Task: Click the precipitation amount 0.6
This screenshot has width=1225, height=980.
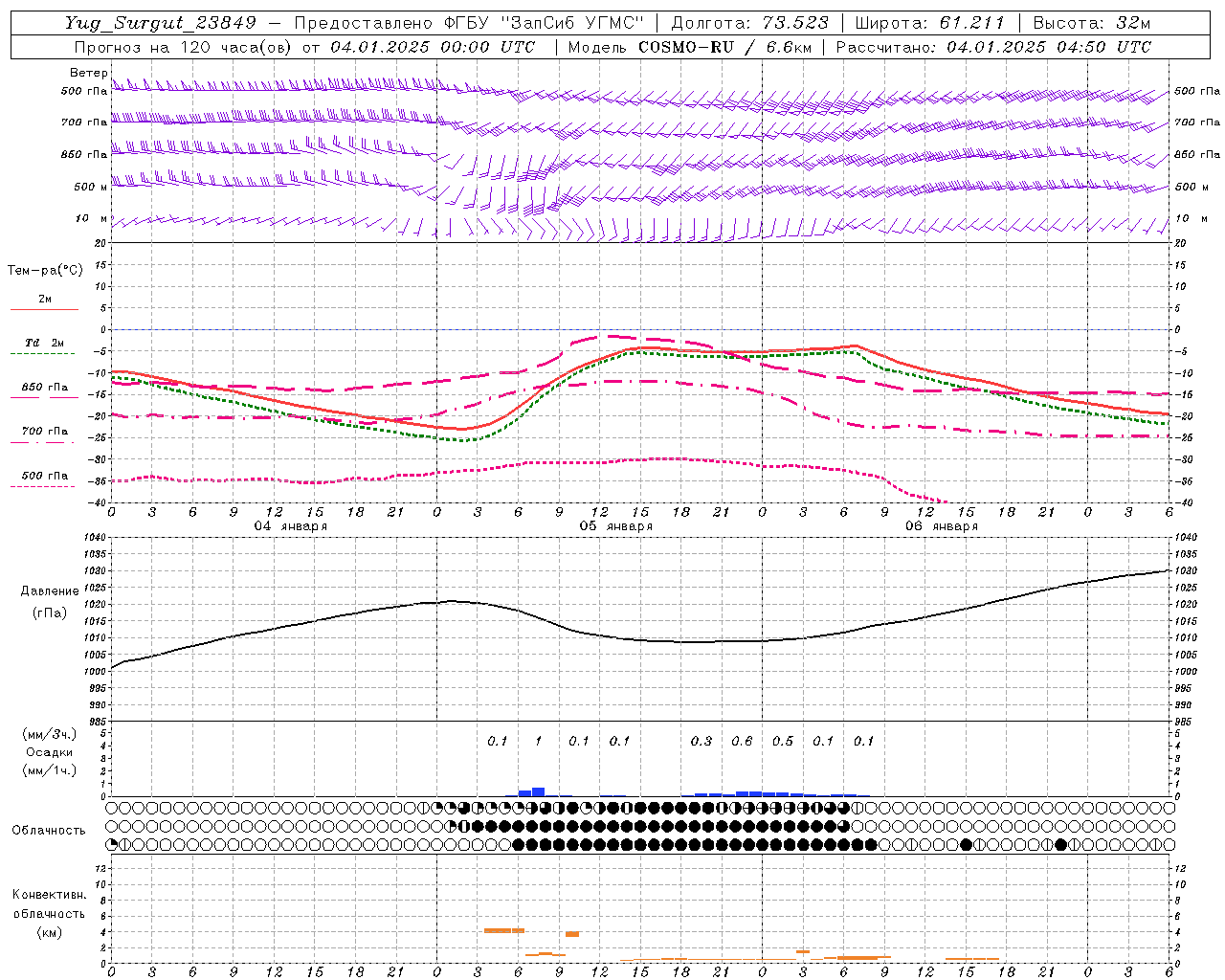Action: [742, 741]
